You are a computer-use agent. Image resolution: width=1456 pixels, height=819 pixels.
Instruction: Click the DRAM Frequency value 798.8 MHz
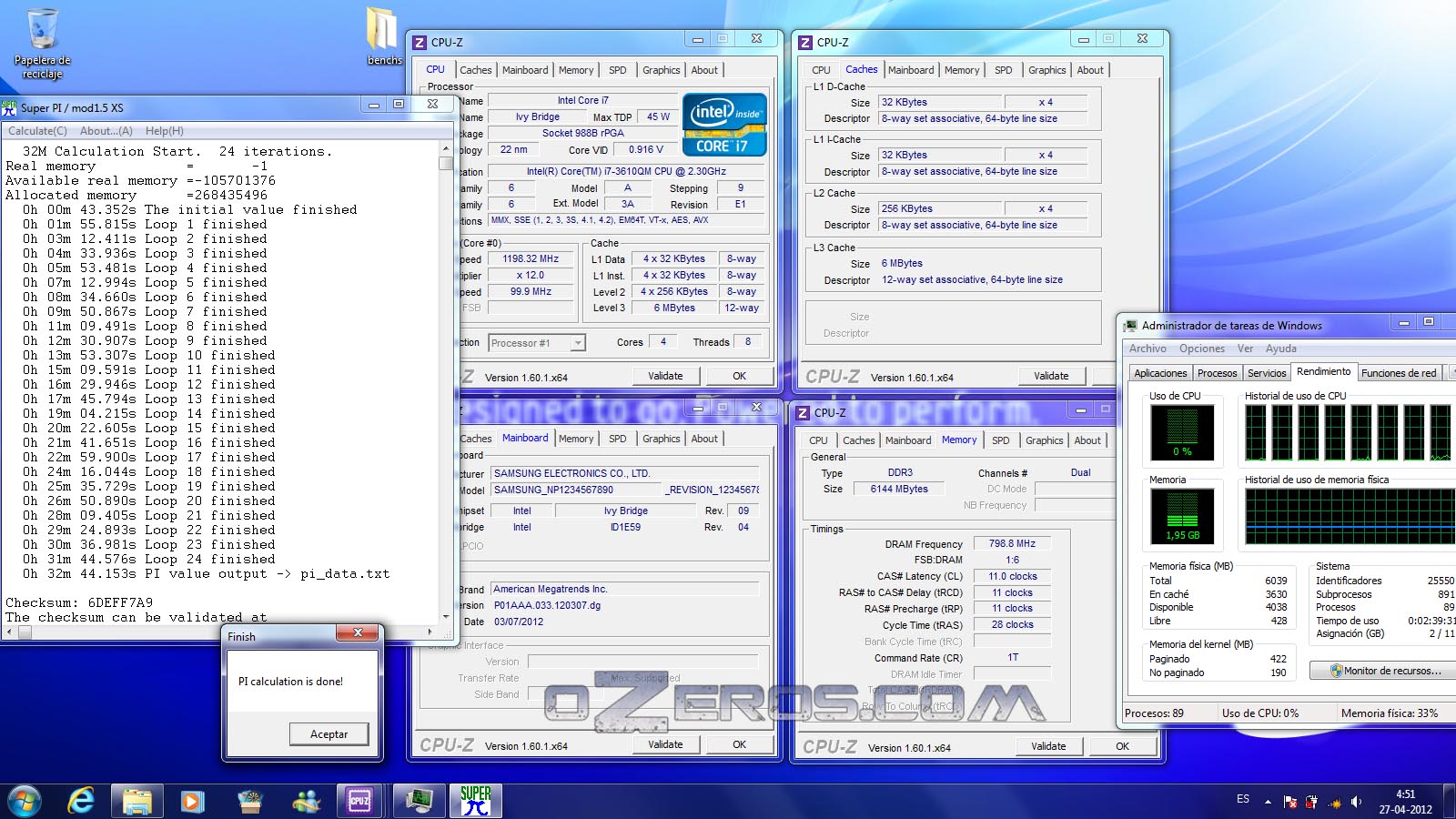click(x=1013, y=543)
